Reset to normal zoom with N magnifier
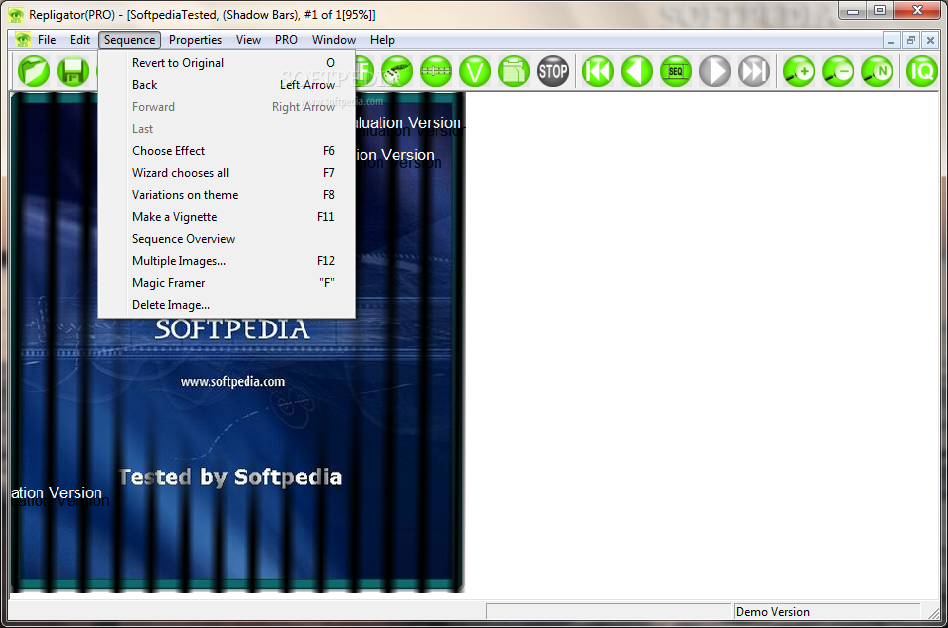This screenshot has height=628, width=948. click(x=877, y=71)
